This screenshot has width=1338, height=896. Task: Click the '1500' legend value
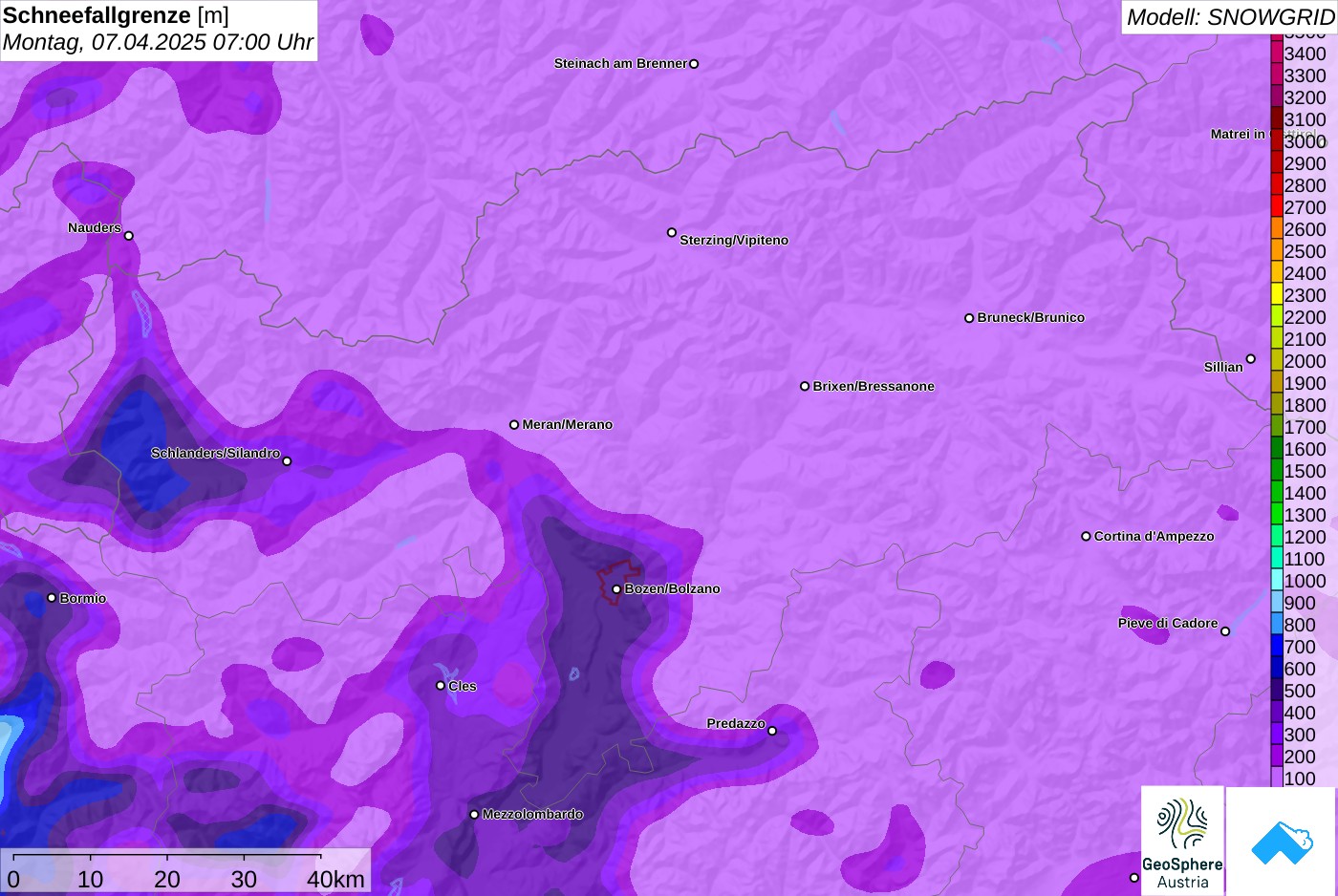1306,471
